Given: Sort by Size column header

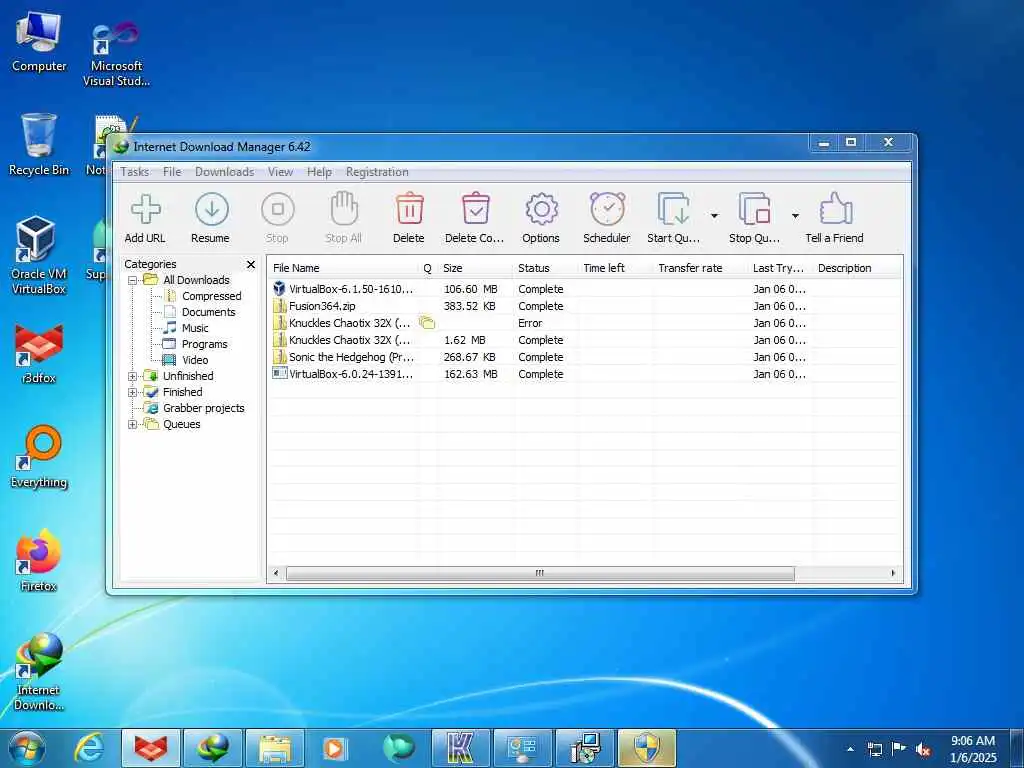Looking at the screenshot, I should (475, 268).
